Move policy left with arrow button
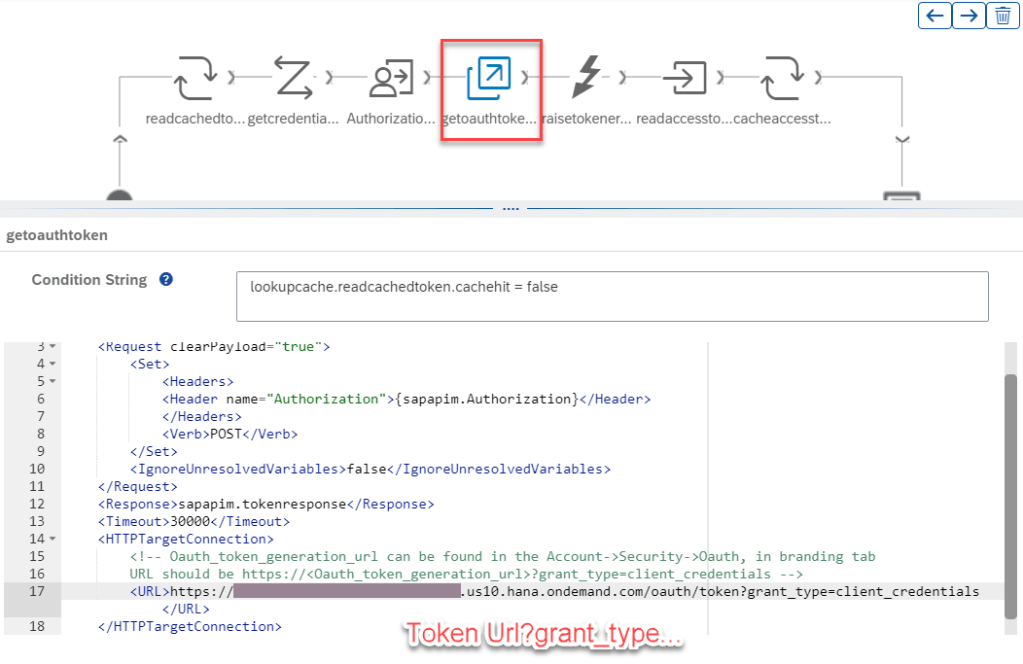 coord(934,15)
